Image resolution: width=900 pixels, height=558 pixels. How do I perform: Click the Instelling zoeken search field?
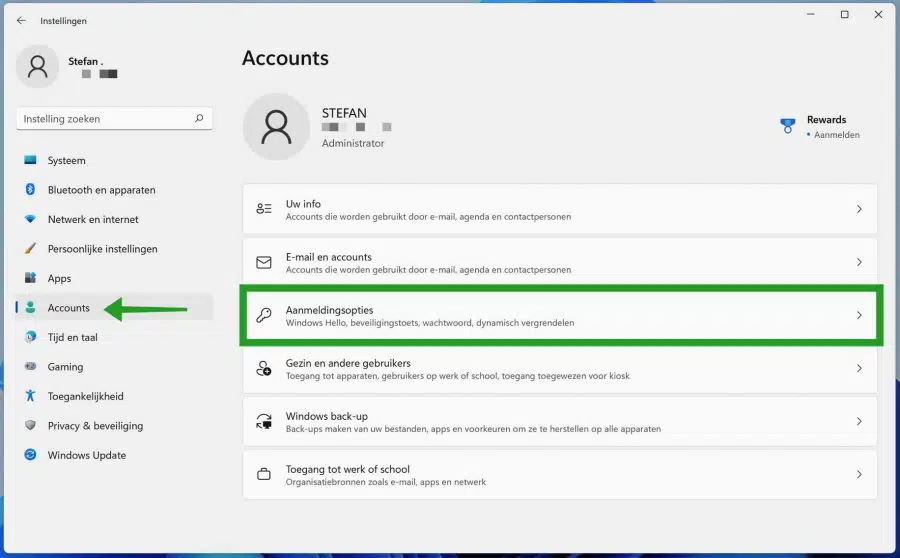click(x=114, y=118)
